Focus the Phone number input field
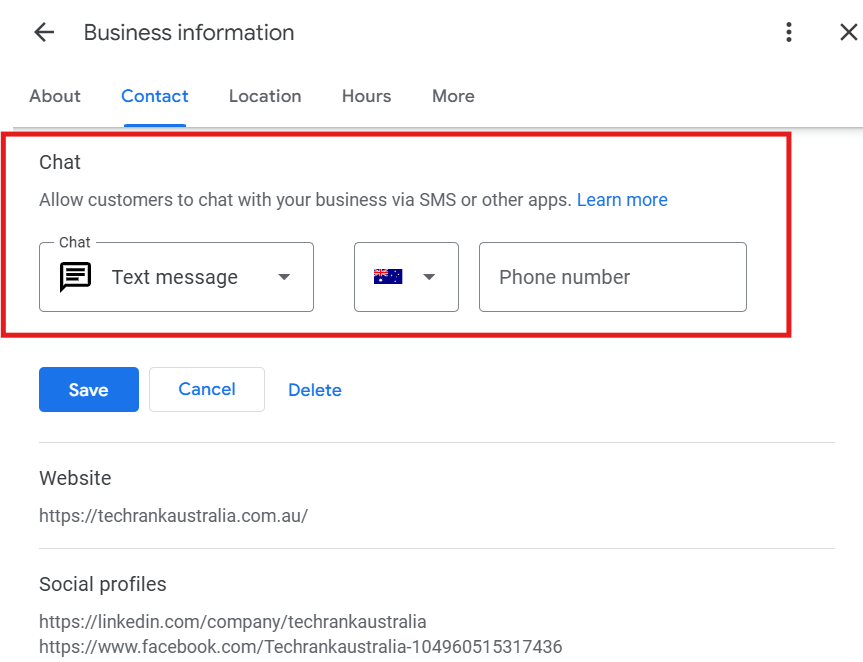 click(612, 277)
